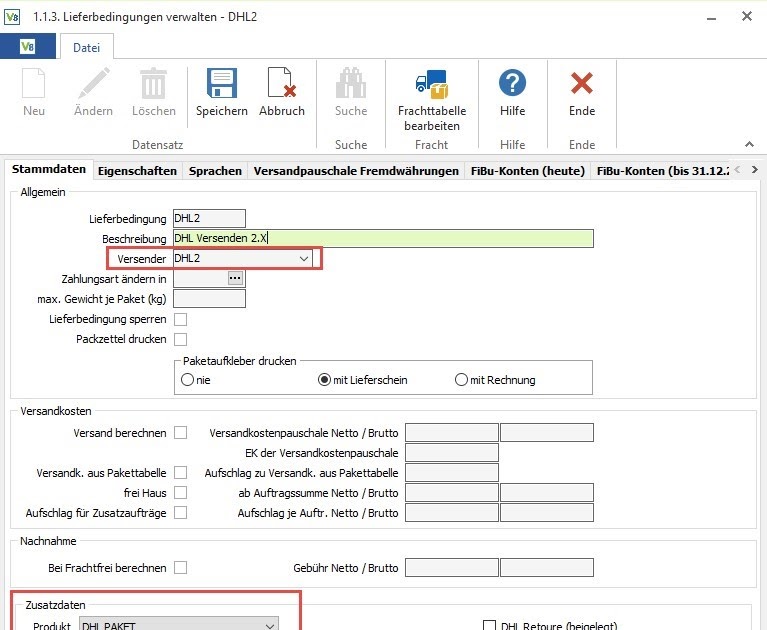The image size is (767, 630).
Task: Toggle Aufschlag für Zusatzaufträge checkbox
Action: (180, 513)
